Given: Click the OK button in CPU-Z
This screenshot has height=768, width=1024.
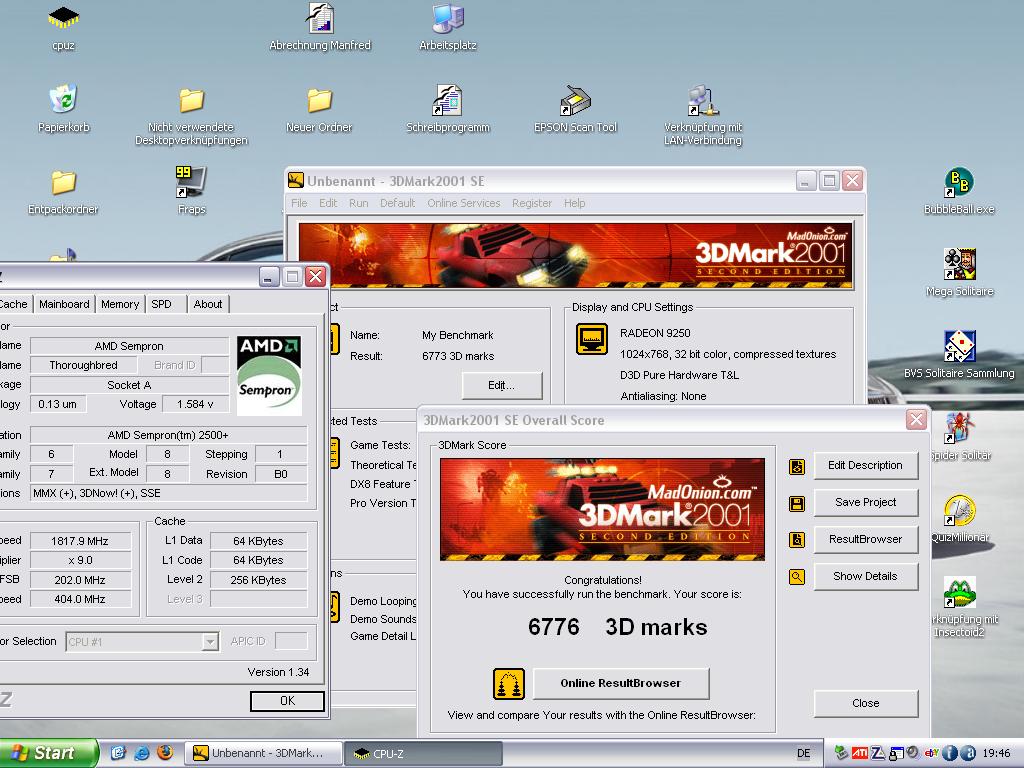Looking at the screenshot, I should coord(287,701).
